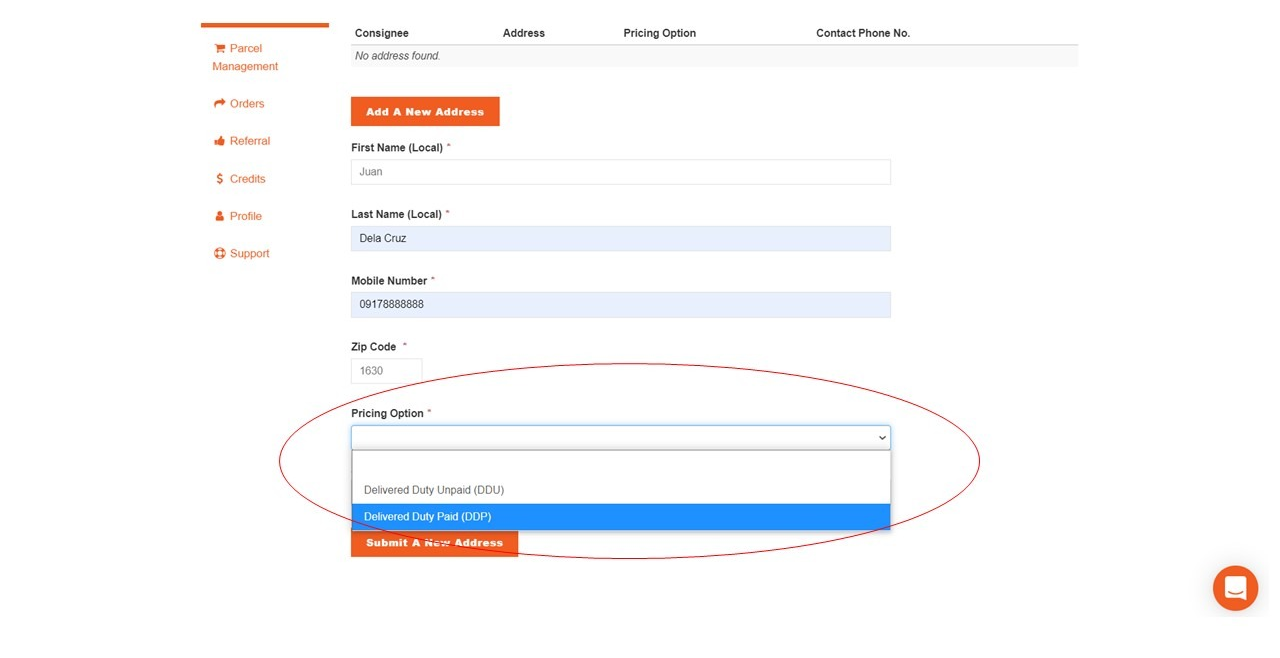
Task: Click the Pricing Option table header
Action: 660,33
